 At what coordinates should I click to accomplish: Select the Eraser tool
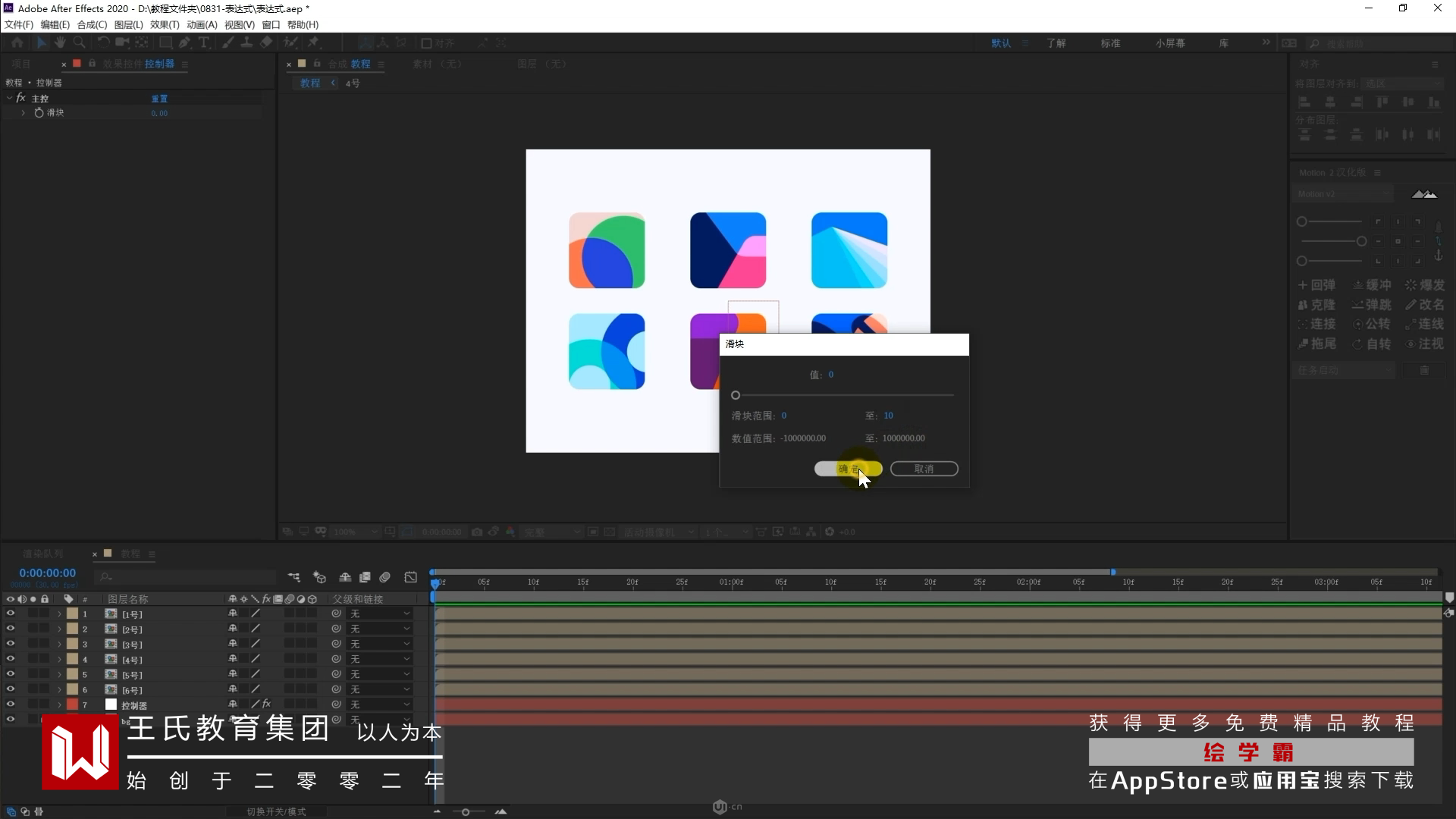click(x=266, y=43)
